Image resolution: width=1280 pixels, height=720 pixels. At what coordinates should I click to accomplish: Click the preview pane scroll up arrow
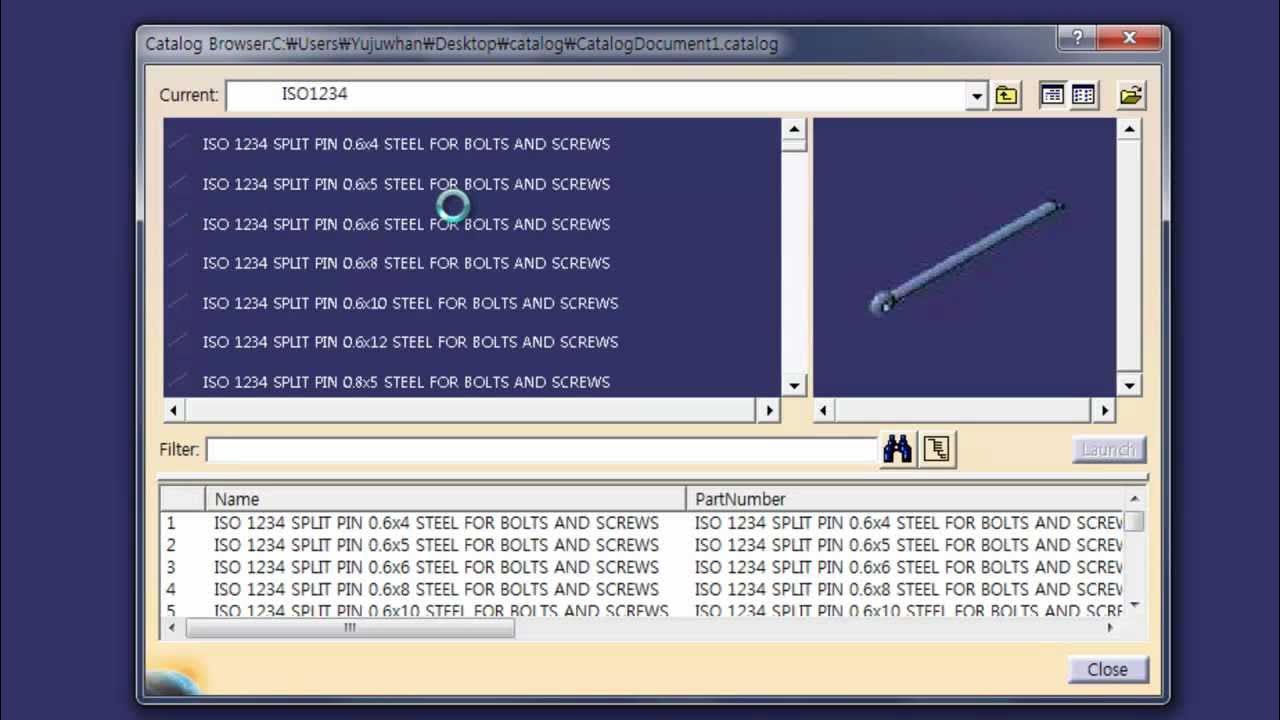tap(1129, 129)
